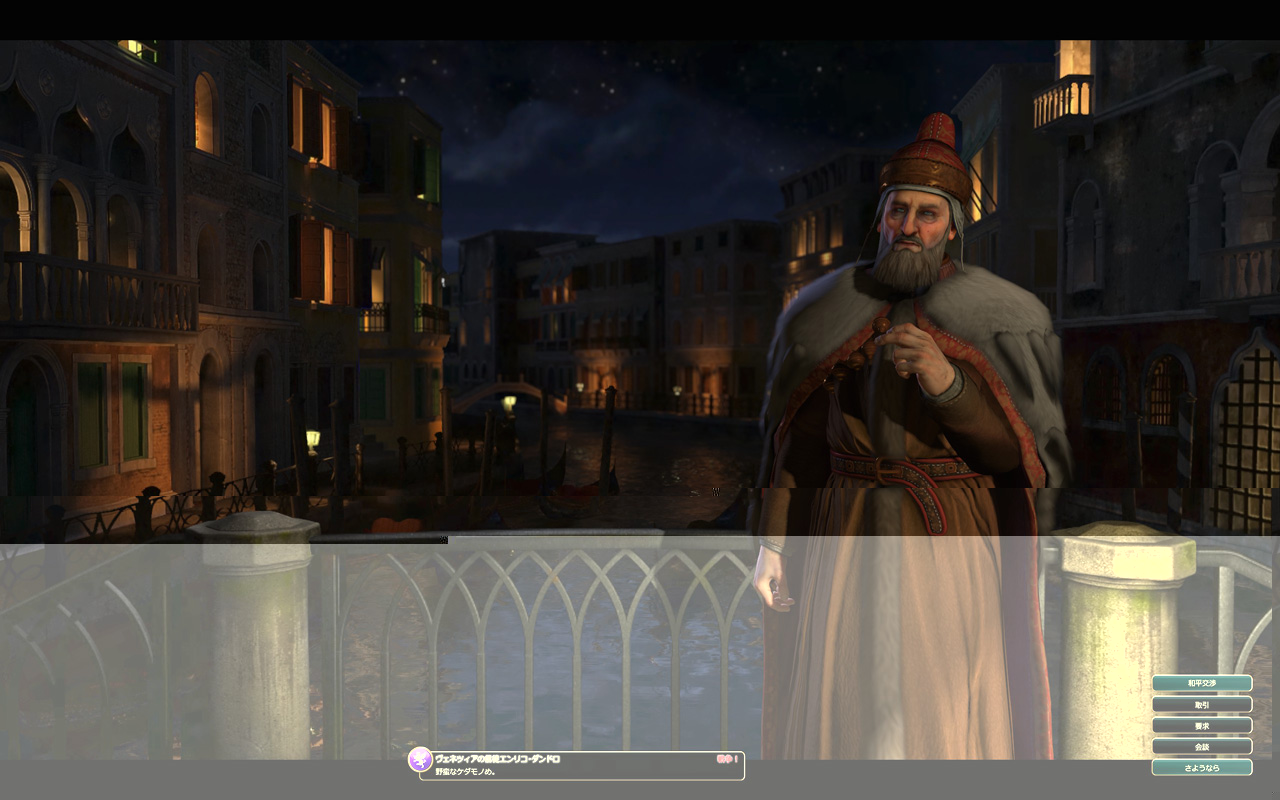Screen dimensions: 1280x800
Task: Click the glowing street lamp on left quay
Action: [x=313, y=438]
